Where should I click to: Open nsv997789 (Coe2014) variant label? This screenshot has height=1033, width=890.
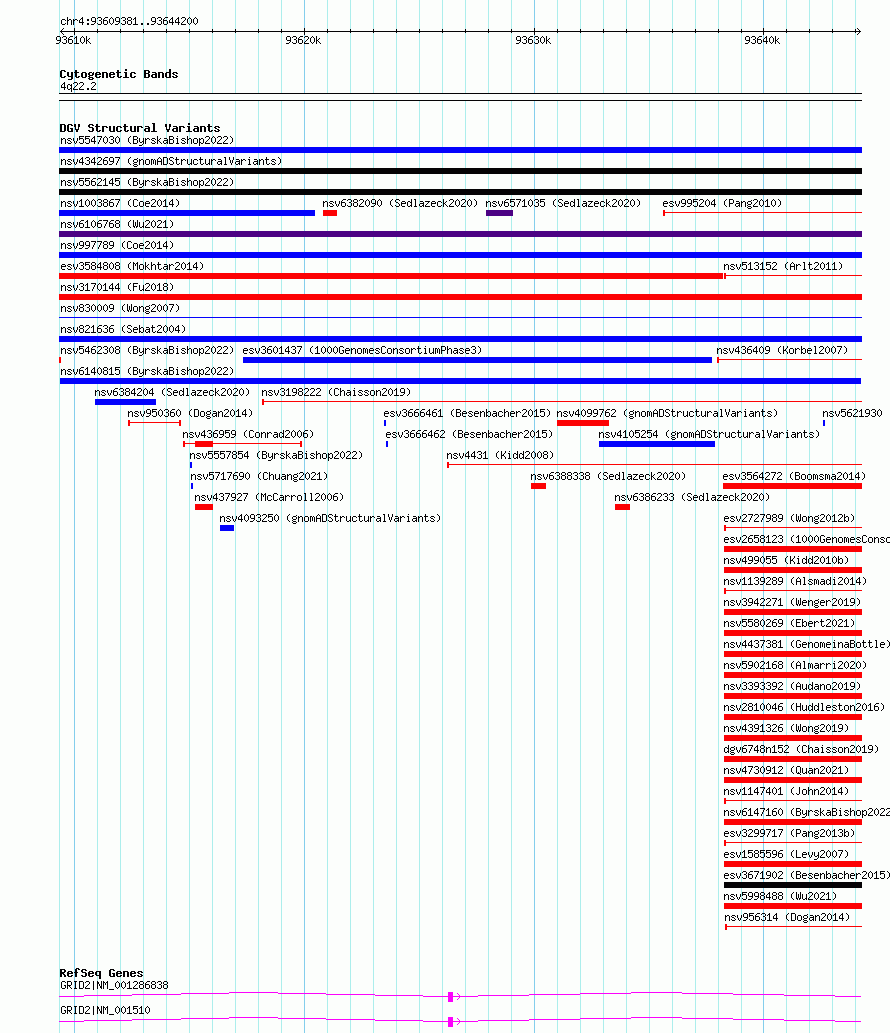(117, 246)
